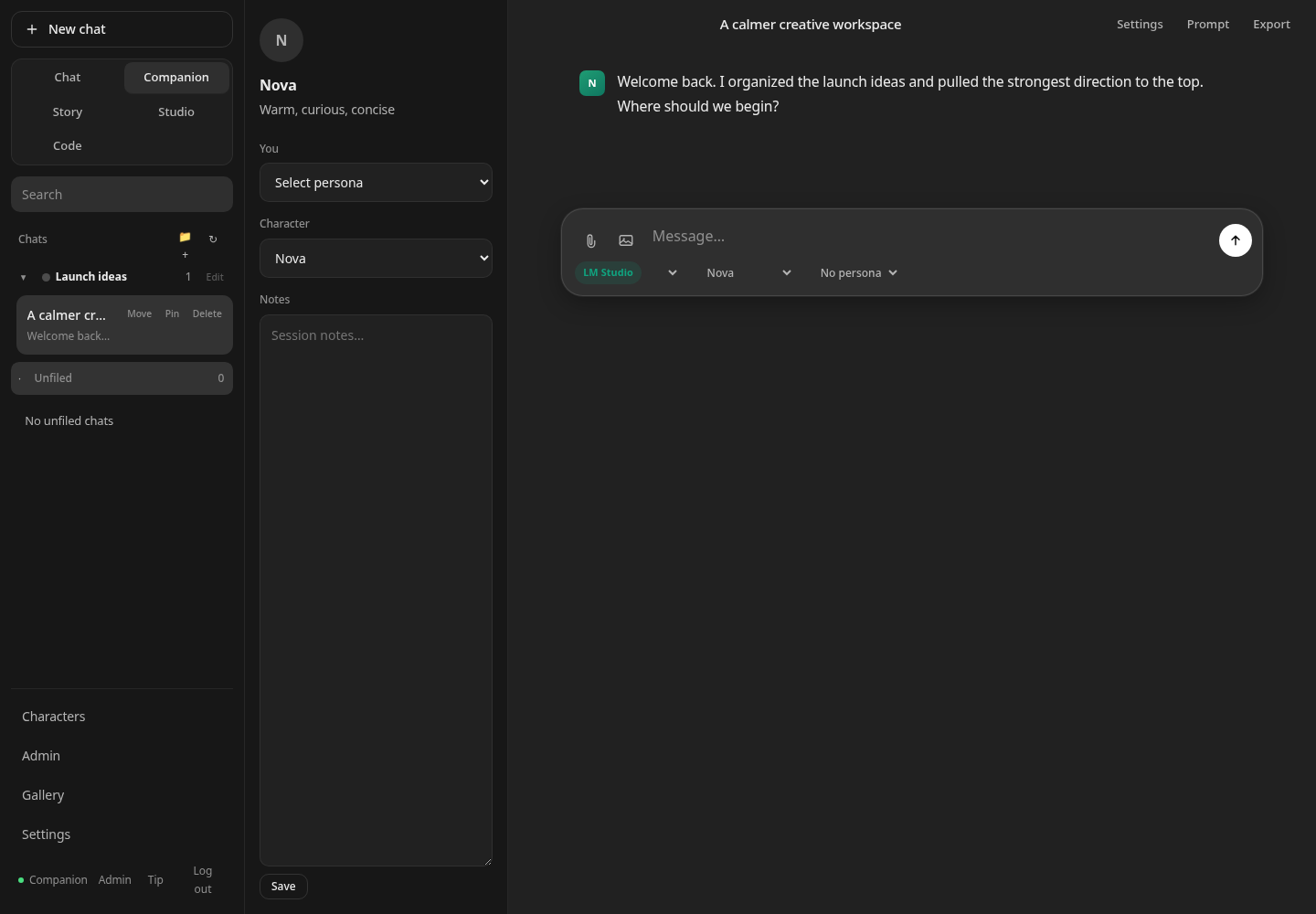Click the new folder icon in Chats

185,245
